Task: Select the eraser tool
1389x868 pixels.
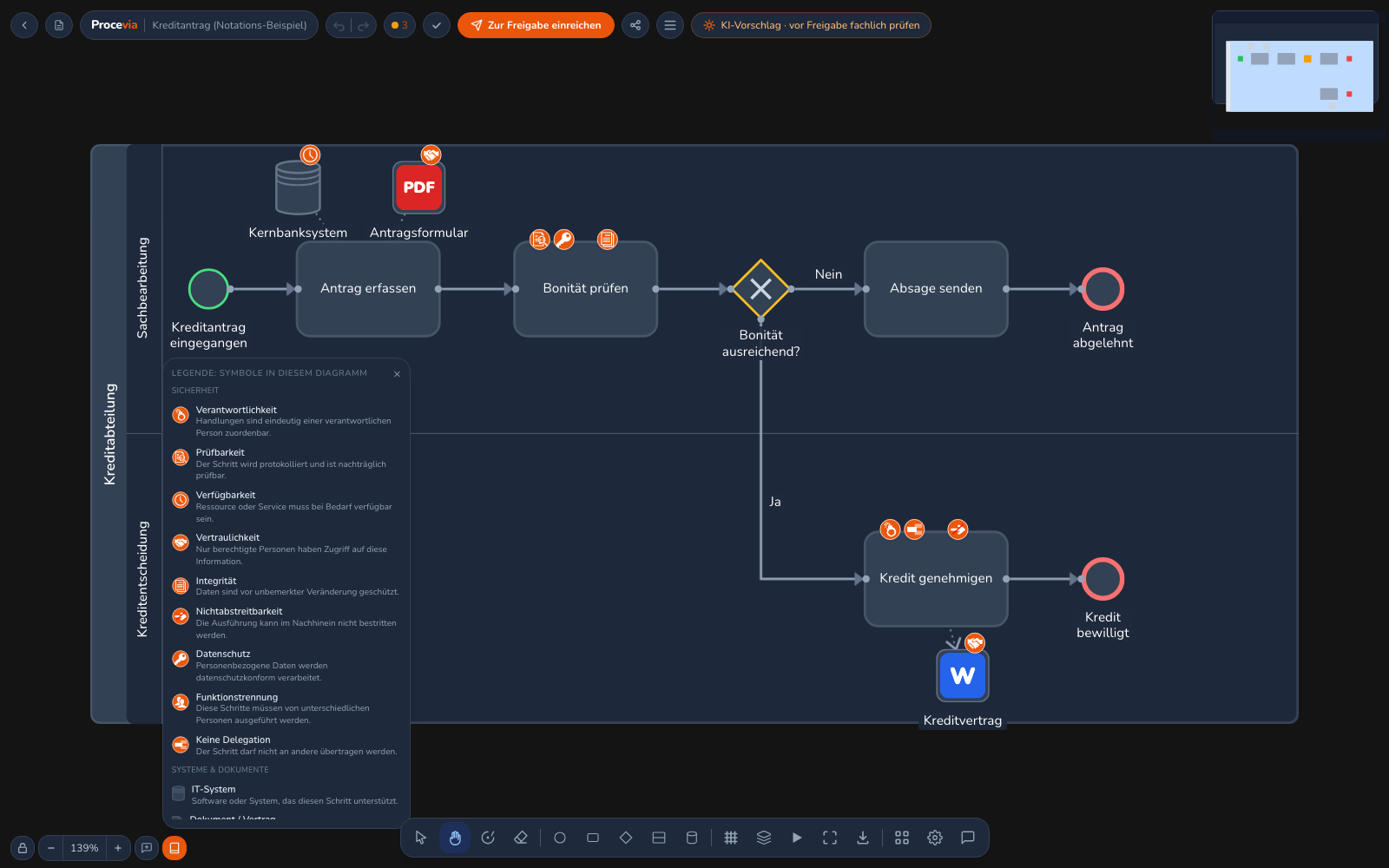Action: pyautogui.click(x=521, y=838)
